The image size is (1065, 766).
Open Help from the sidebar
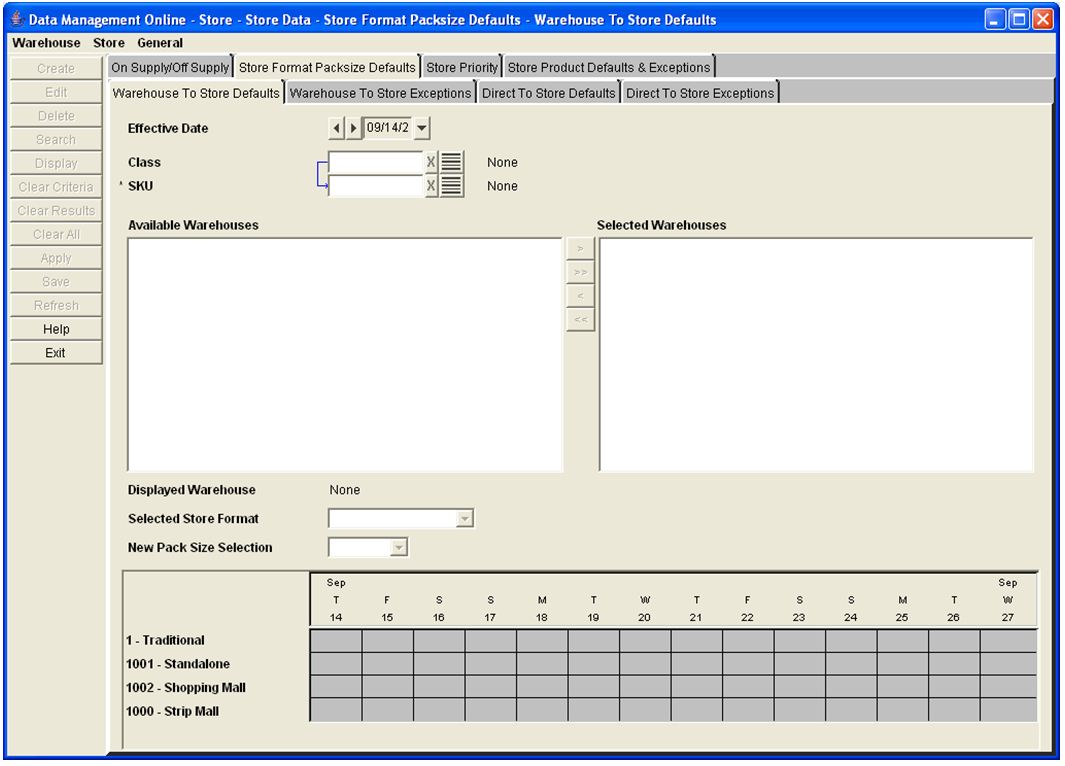(56, 329)
